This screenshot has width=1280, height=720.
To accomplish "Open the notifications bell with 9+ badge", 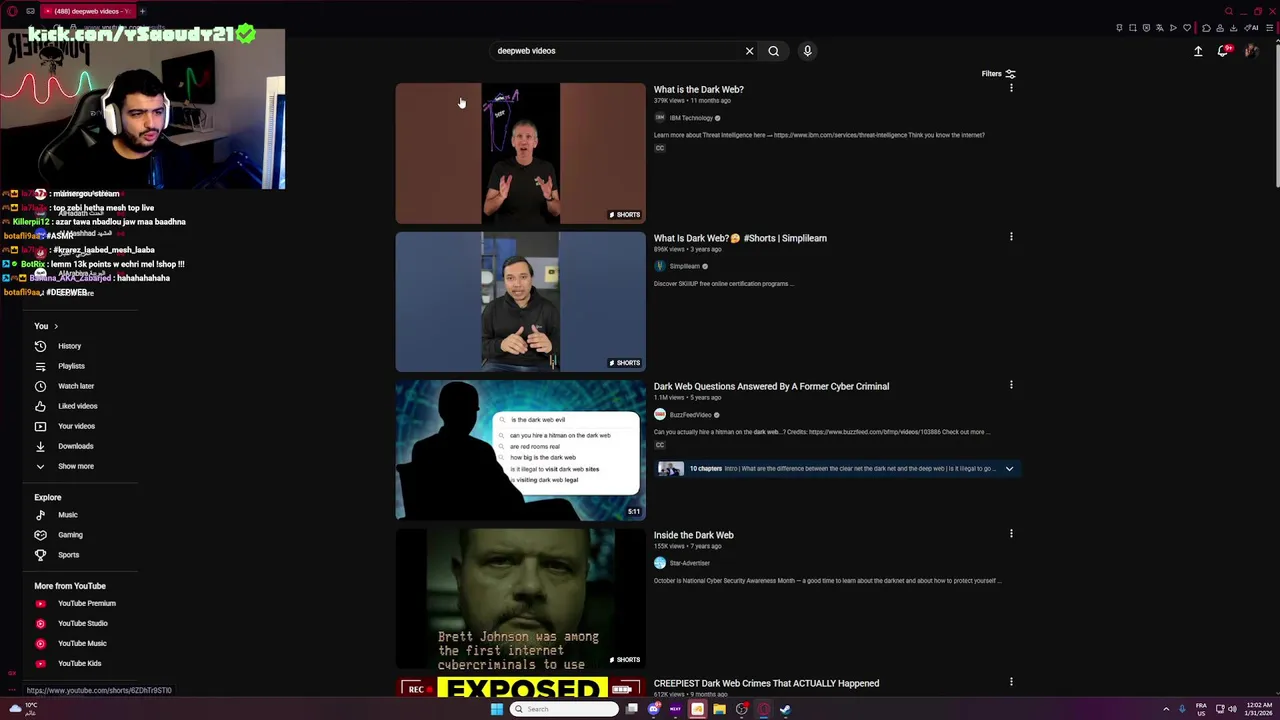I will coord(1223,51).
